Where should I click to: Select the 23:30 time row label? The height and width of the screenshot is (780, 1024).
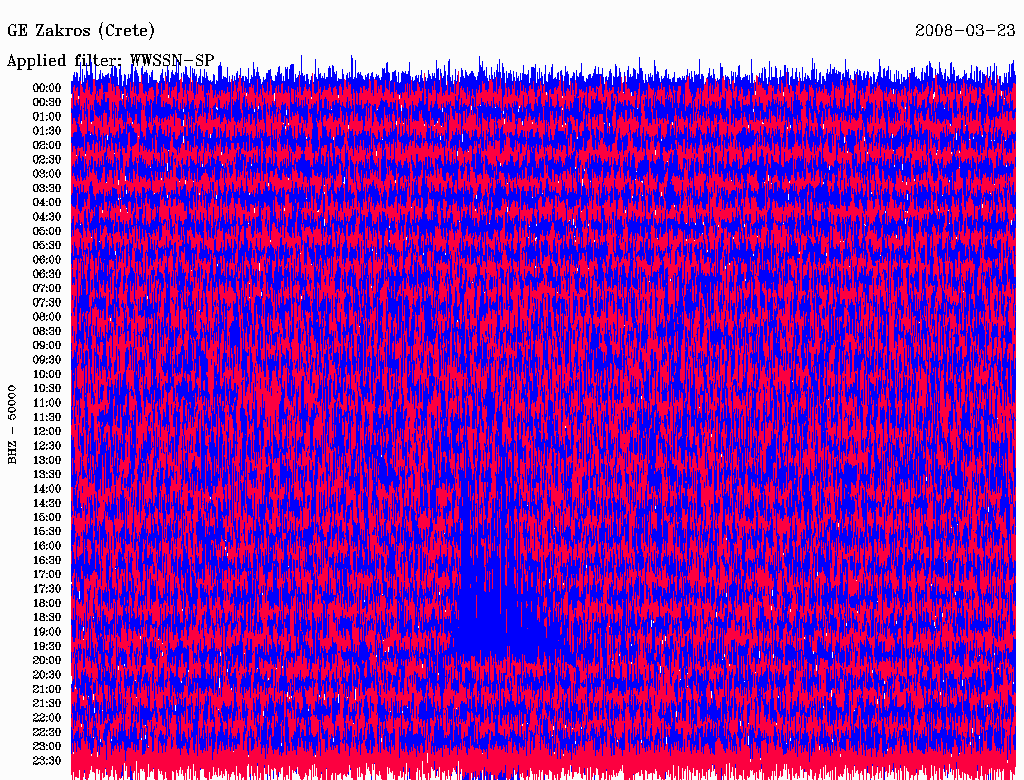pyautogui.click(x=47, y=760)
